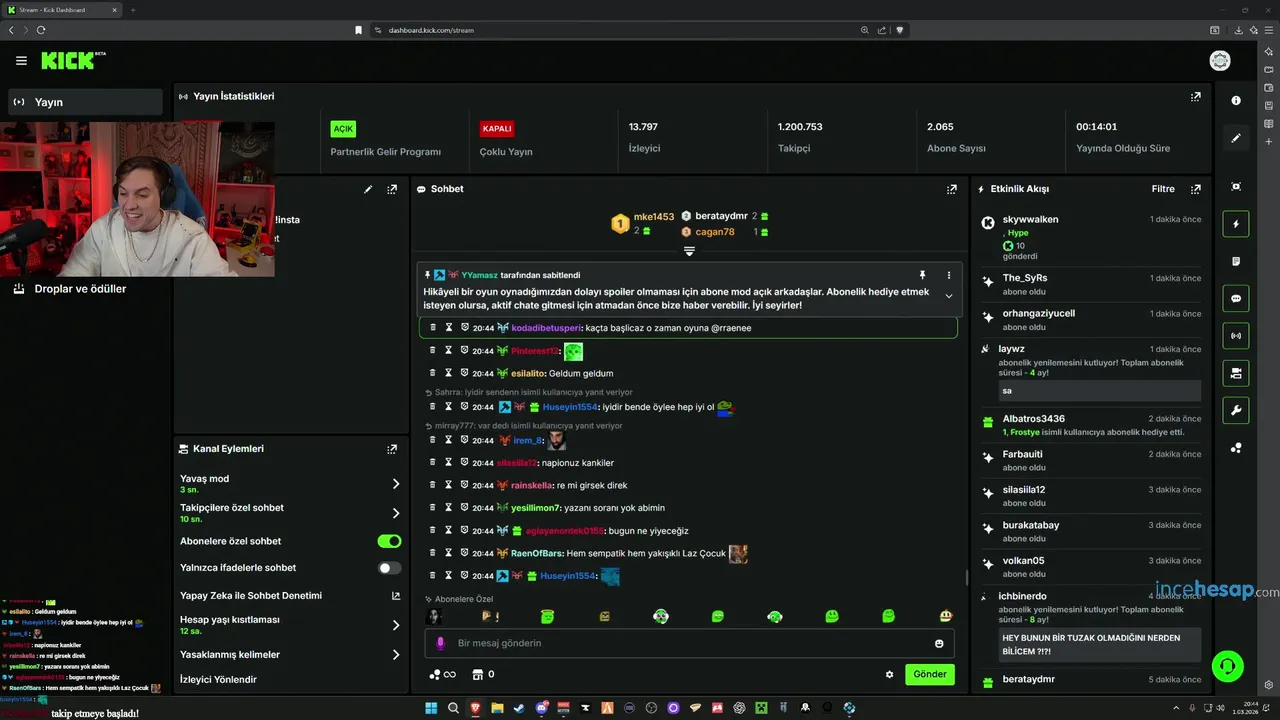Expand Yasaklanmış kelimeler chevron
Viewport: 1280px width, 720px height.
[x=396, y=655]
